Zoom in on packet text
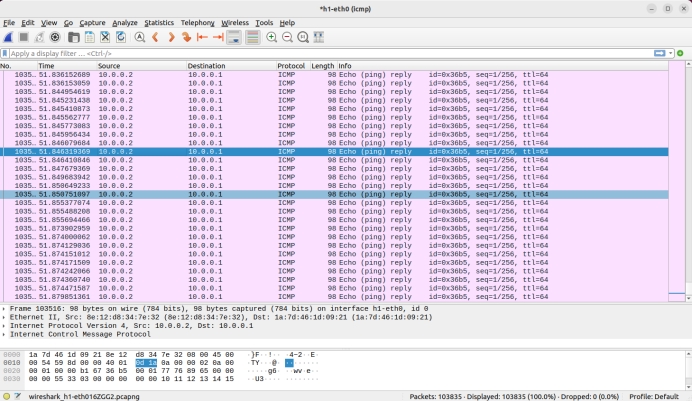 [271, 37]
